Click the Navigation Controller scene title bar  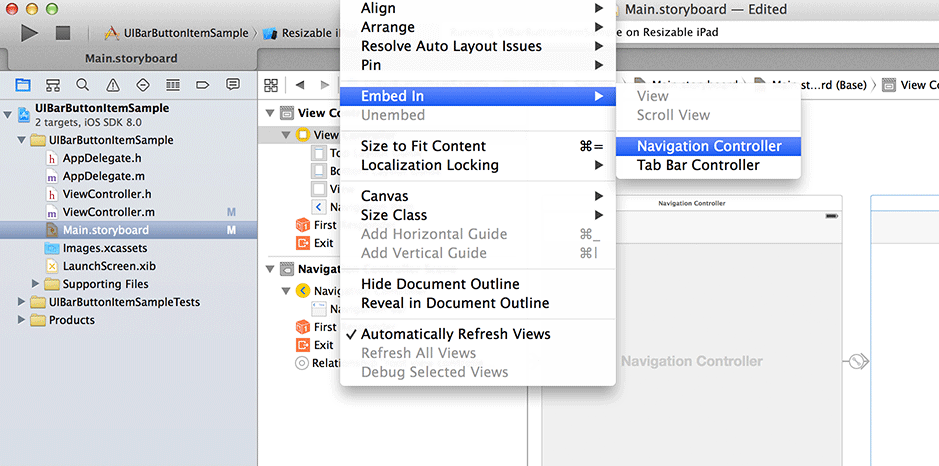pyautogui.click(x=692, y=203)
